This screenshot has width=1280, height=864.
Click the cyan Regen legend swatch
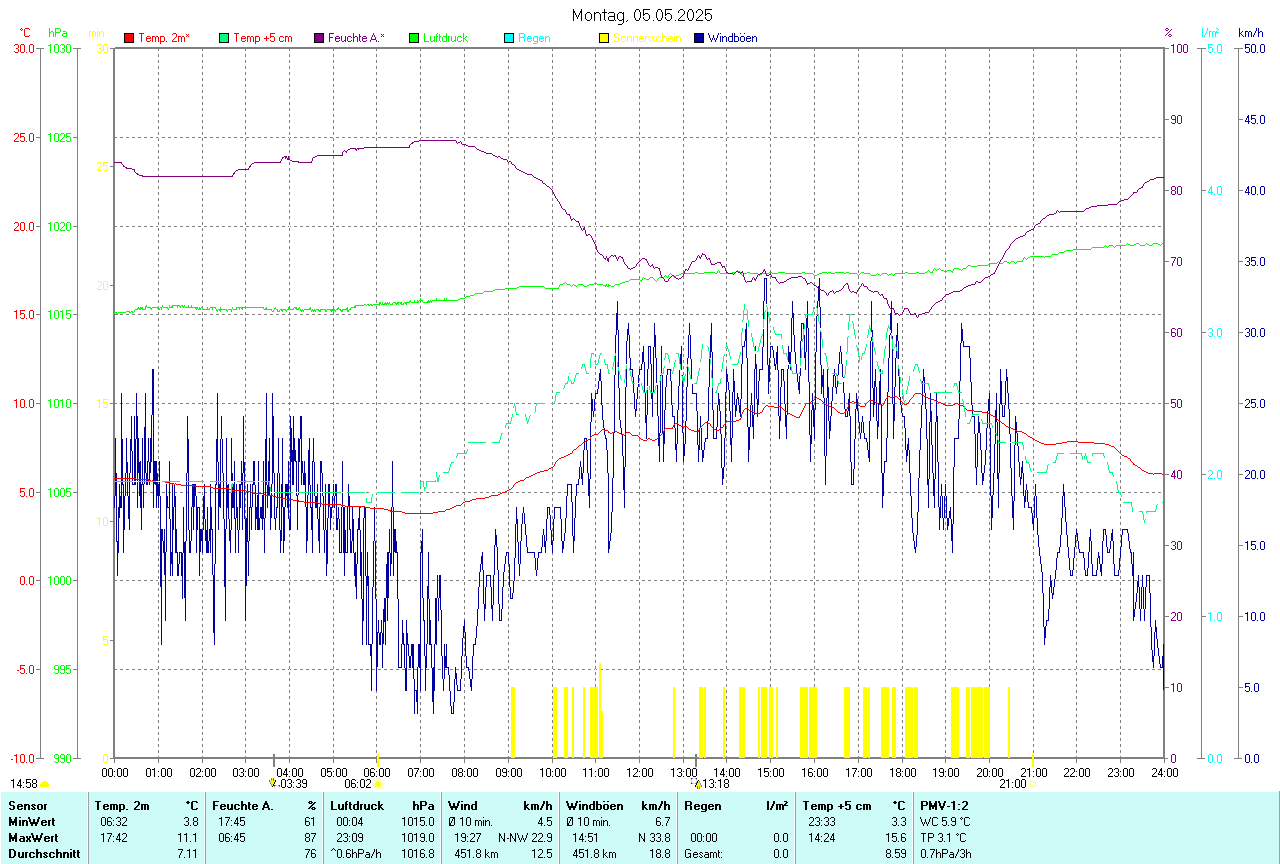tap(509, 38)
